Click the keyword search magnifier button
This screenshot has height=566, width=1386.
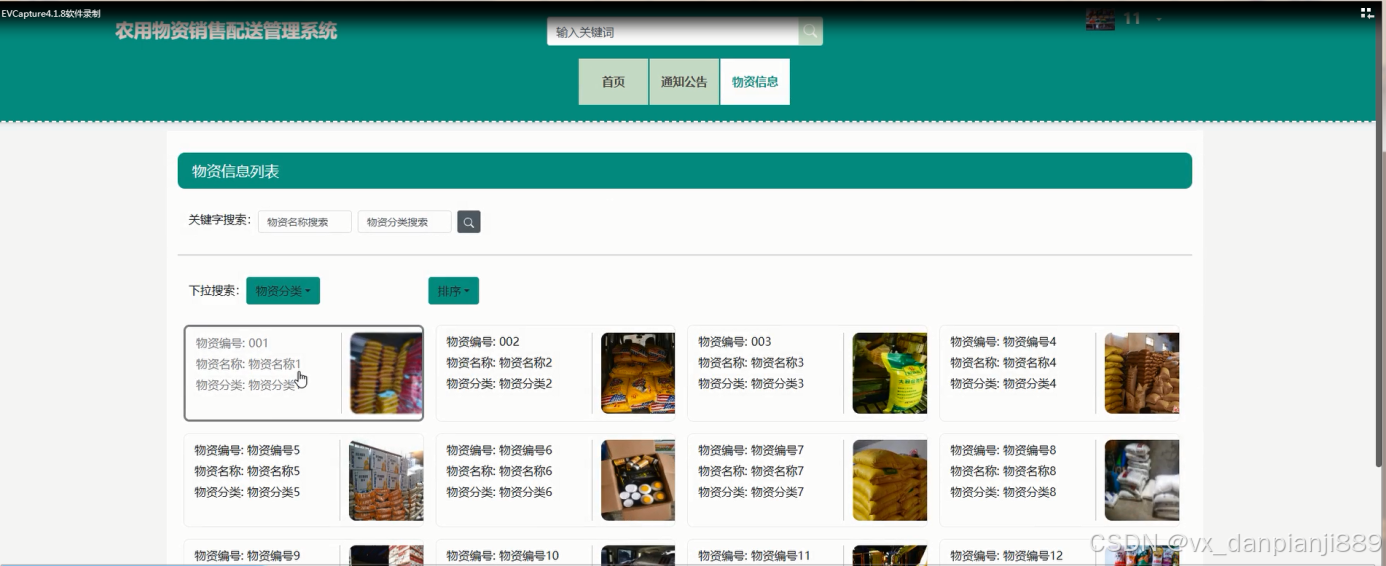(469, 222)
